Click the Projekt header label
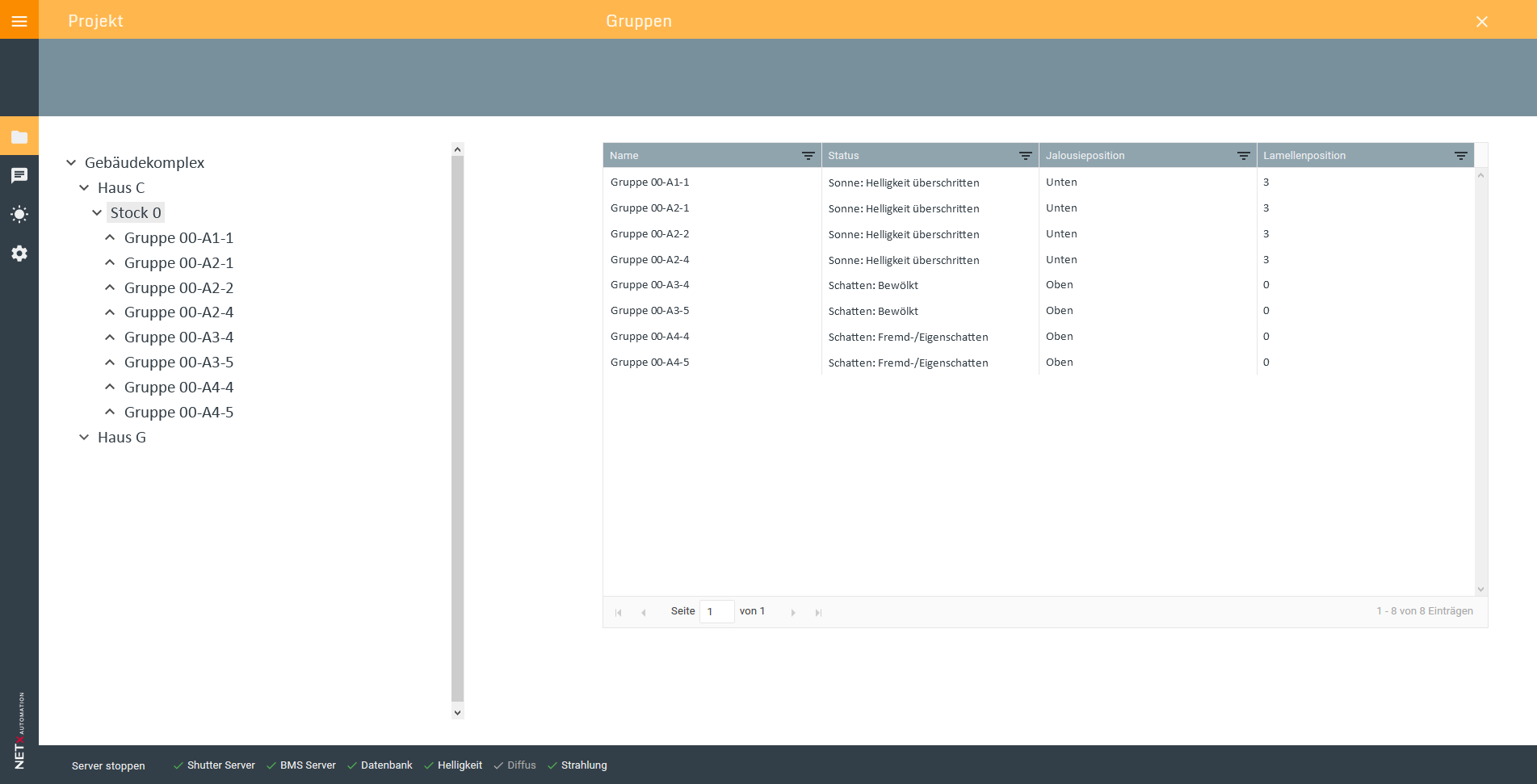1537x784 pixels. [x=95, y=21]
